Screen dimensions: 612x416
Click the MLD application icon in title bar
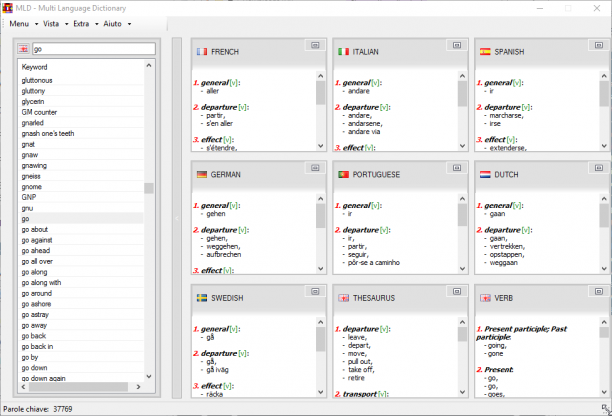[7, 8]
